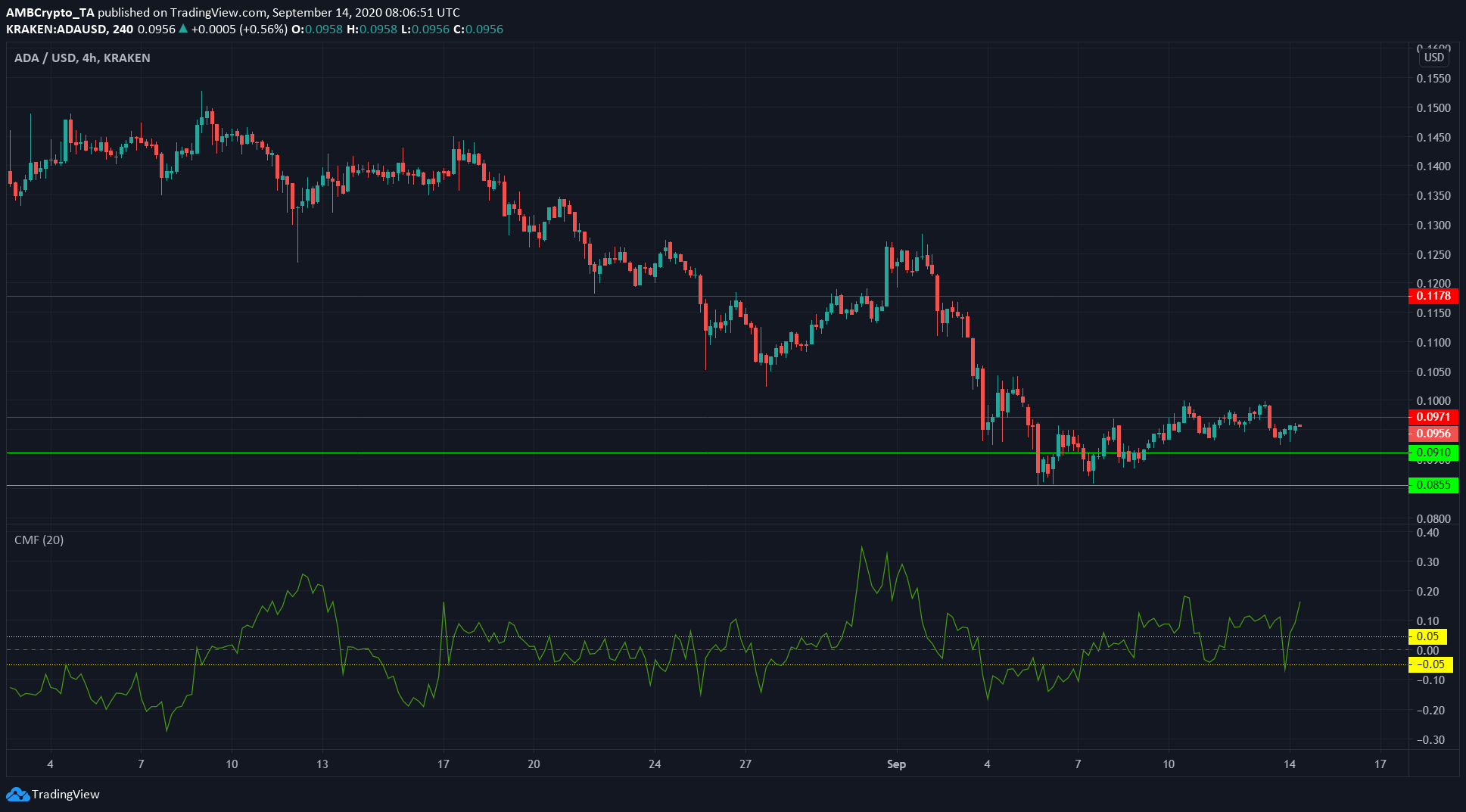Click the 0.30 CMF axis value
The width and height of the screenshot is (1466, 812).
(1428, 562)
